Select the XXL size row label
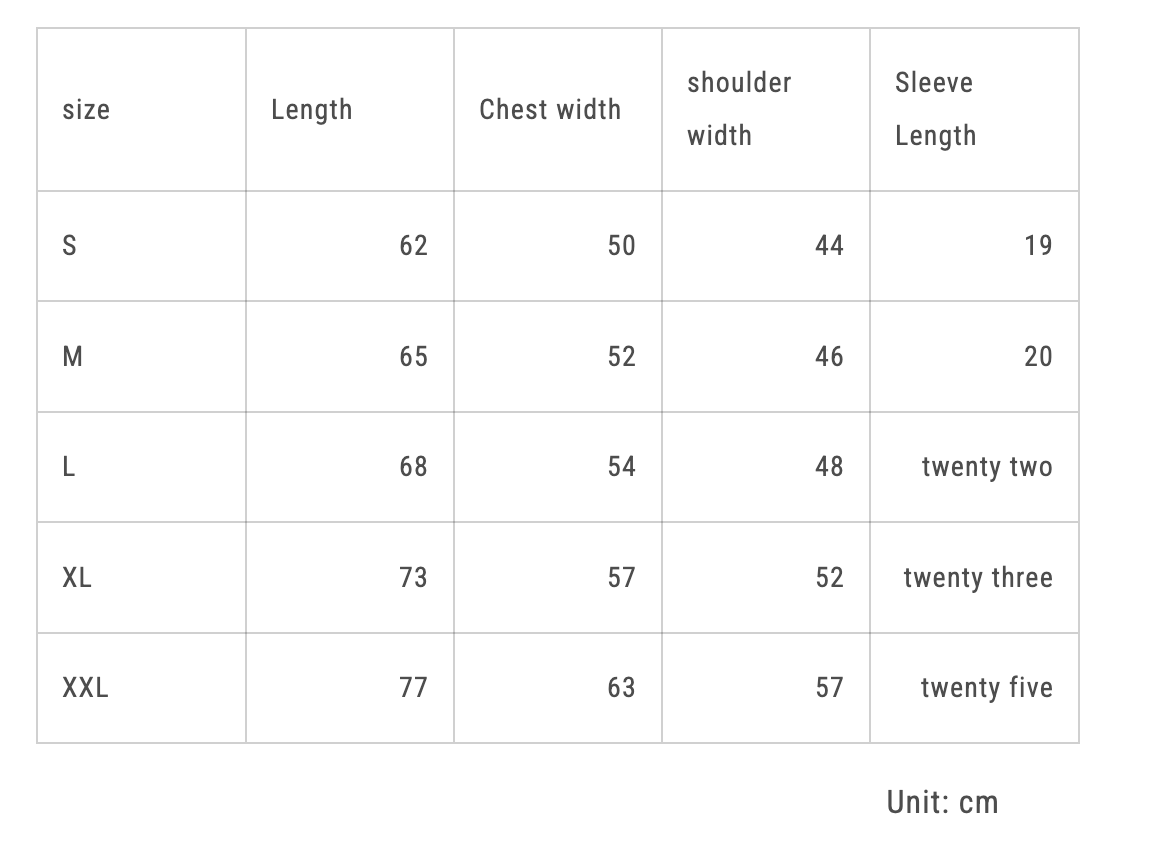 [86, 688]
